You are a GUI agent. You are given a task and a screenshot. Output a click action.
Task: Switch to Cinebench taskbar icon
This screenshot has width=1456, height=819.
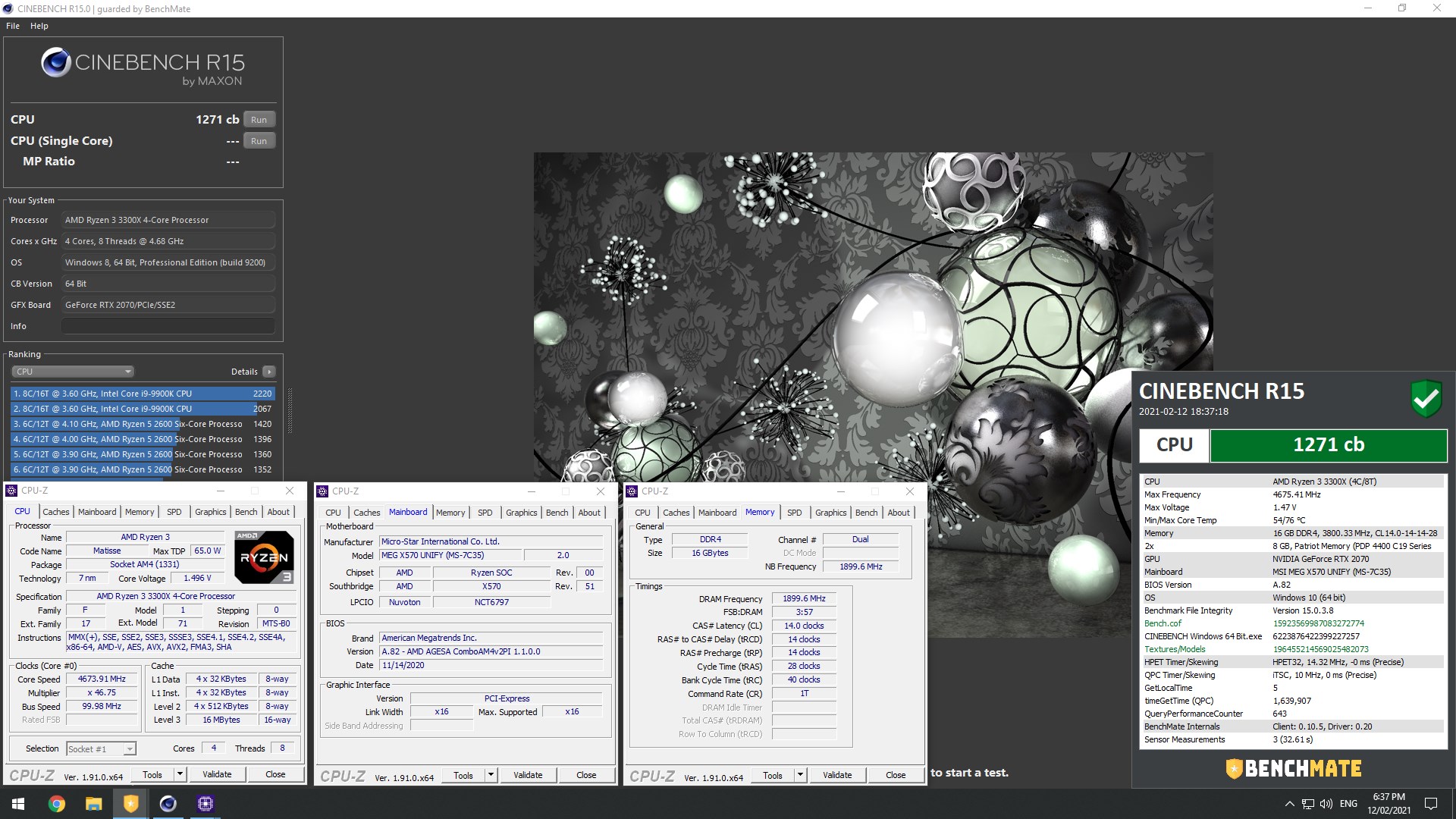point(168,804)
